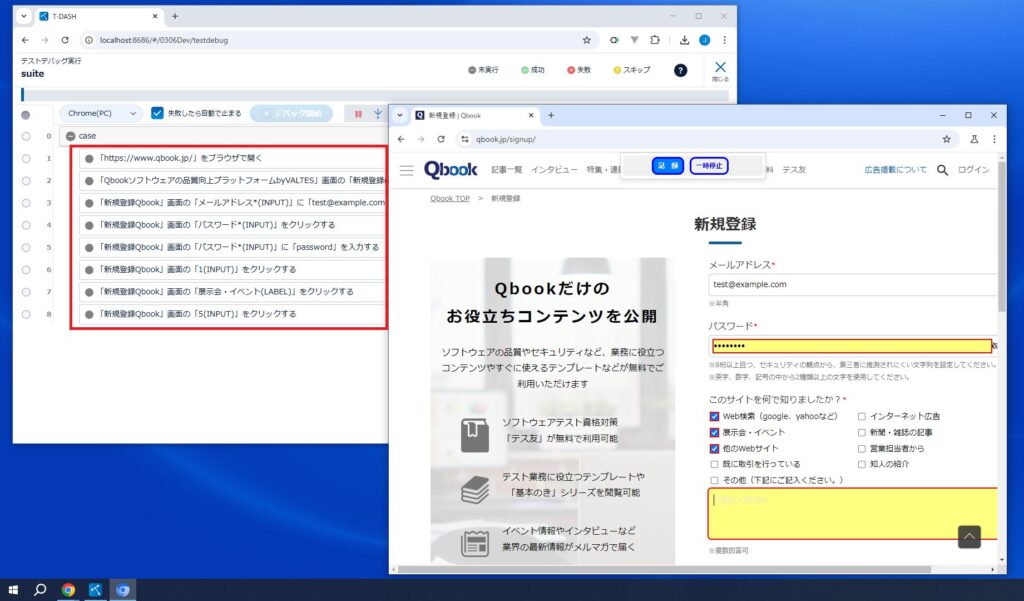Open the three-dot menu in the T-DASH window

pos(724,40)
